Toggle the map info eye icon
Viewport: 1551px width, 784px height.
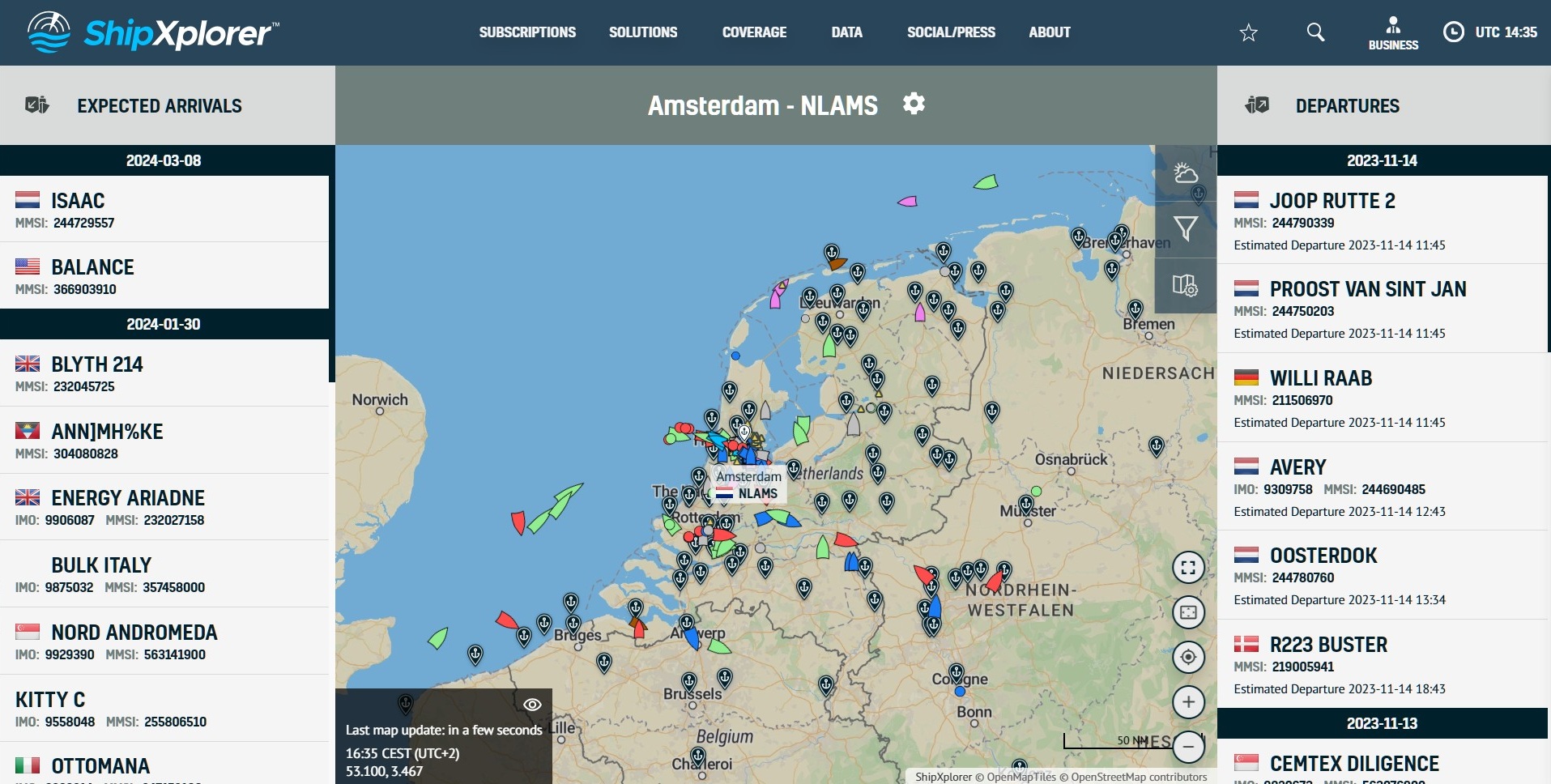coord(532,705)
